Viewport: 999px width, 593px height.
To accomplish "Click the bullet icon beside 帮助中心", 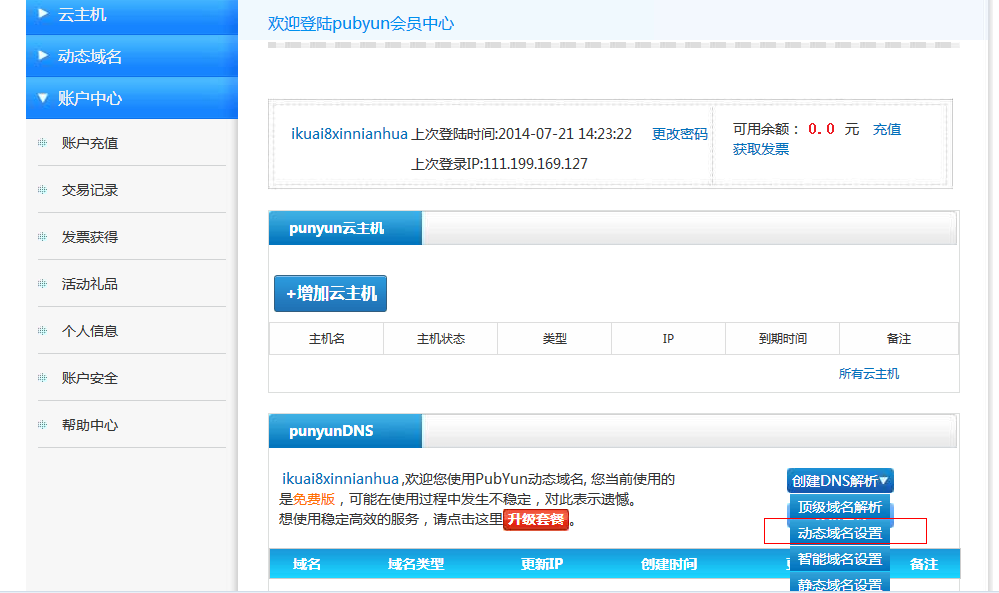I will point(43,425).
